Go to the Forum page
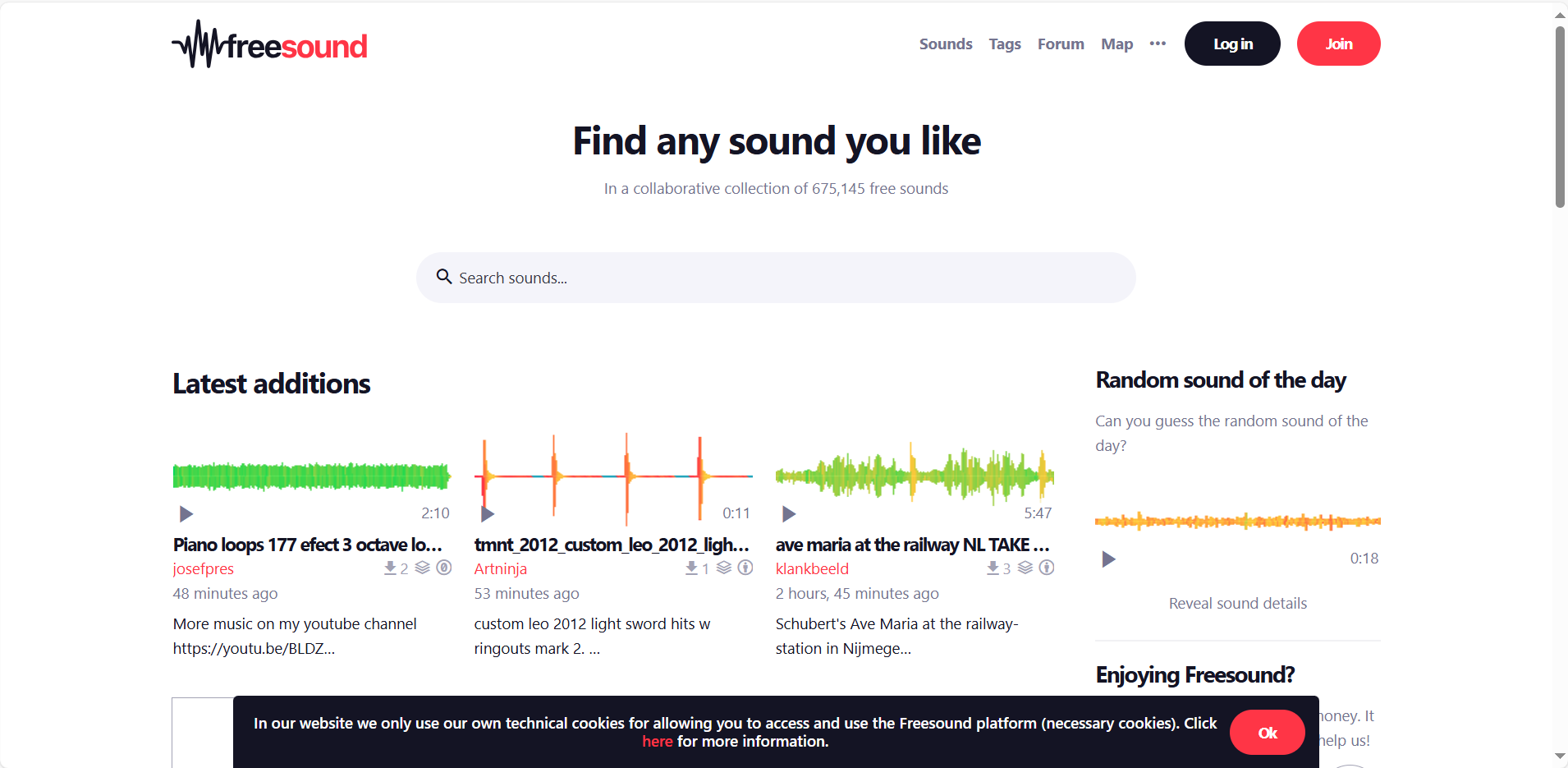1568x768 pixels. click(x=1061, y=44)
